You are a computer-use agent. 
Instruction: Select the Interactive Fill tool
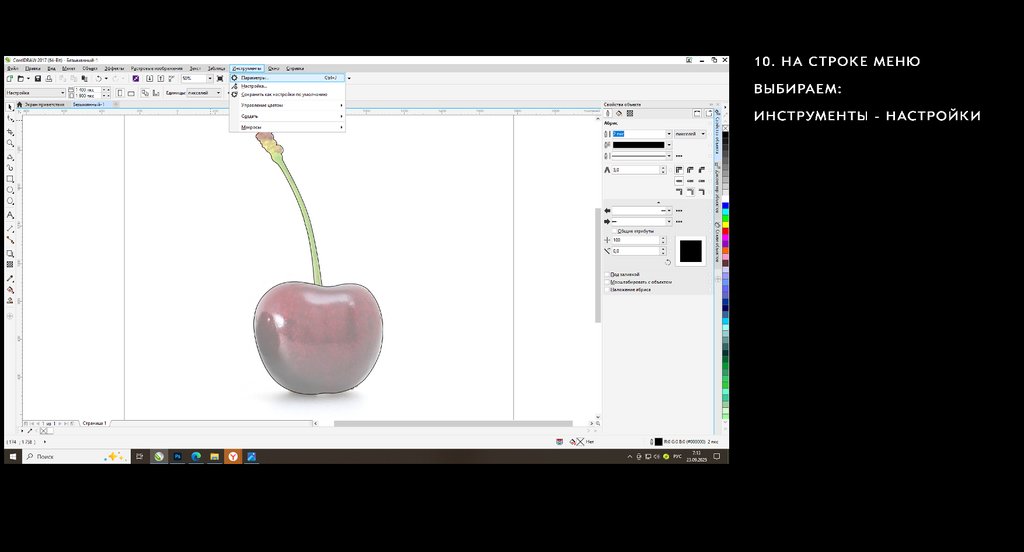click(10, 289)
